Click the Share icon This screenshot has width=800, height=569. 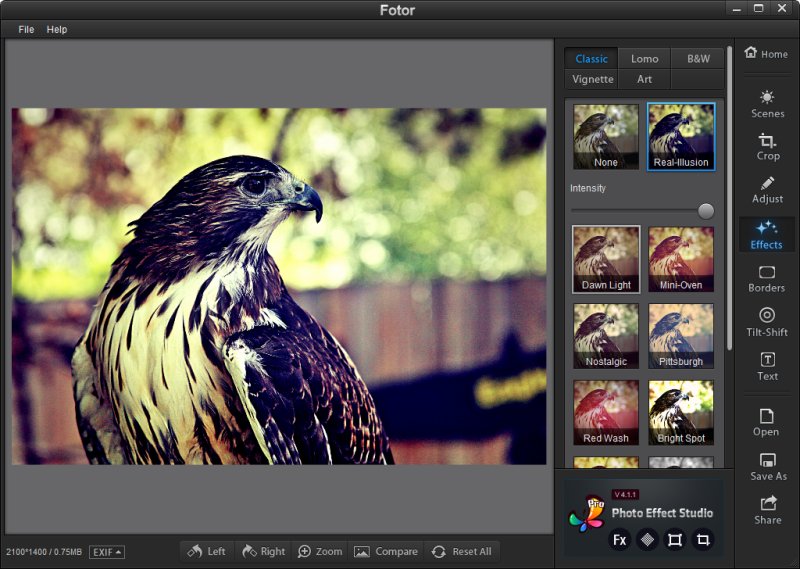pyautogui.click(x=767, y=510)
